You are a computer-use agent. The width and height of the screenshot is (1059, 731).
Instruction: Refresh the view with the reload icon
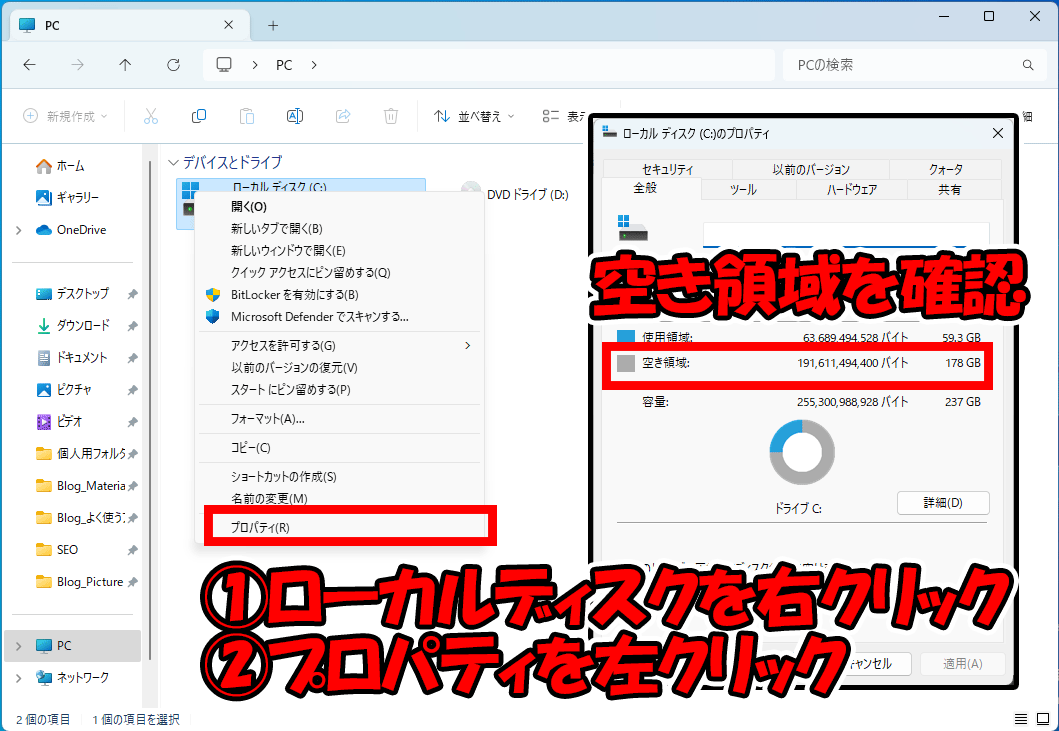tap(172, 64)
